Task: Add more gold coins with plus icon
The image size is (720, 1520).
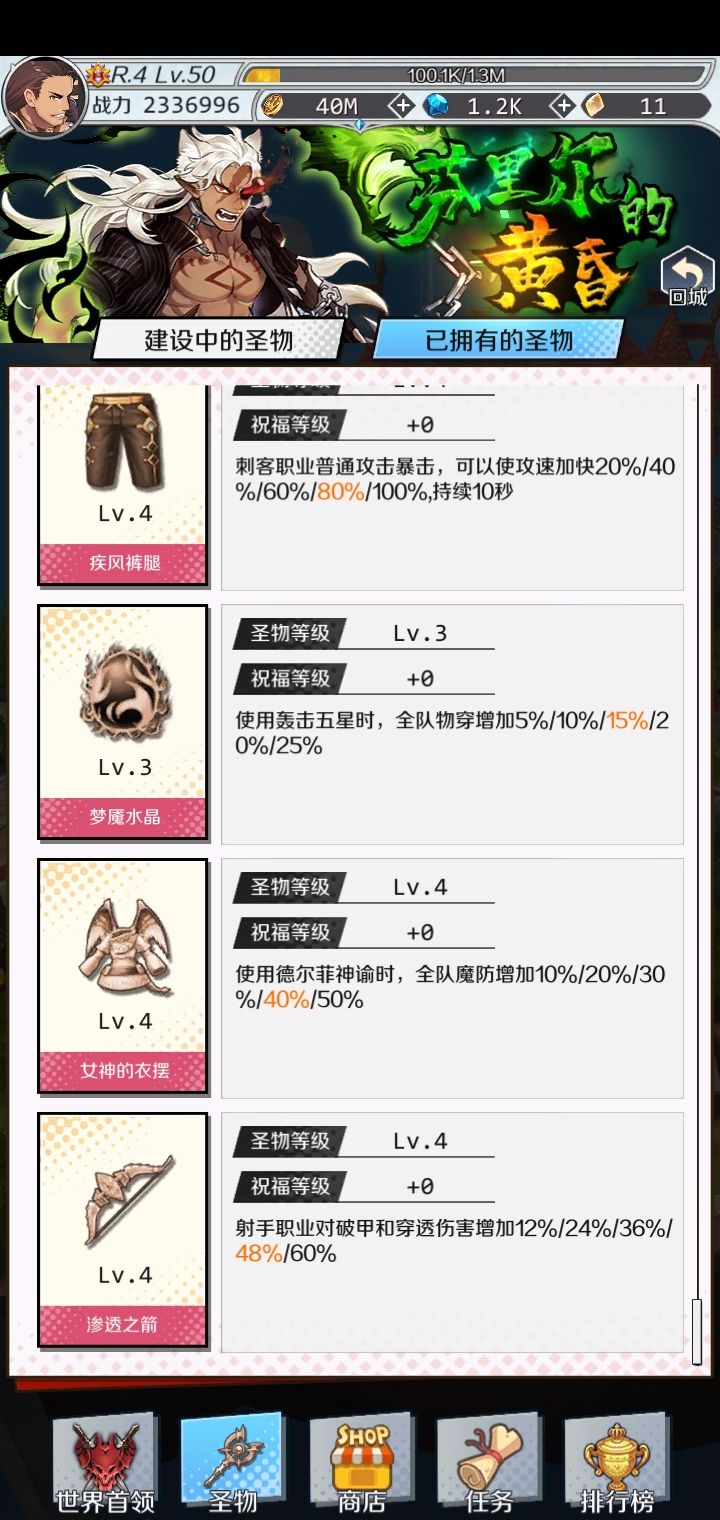Action: 400,106
